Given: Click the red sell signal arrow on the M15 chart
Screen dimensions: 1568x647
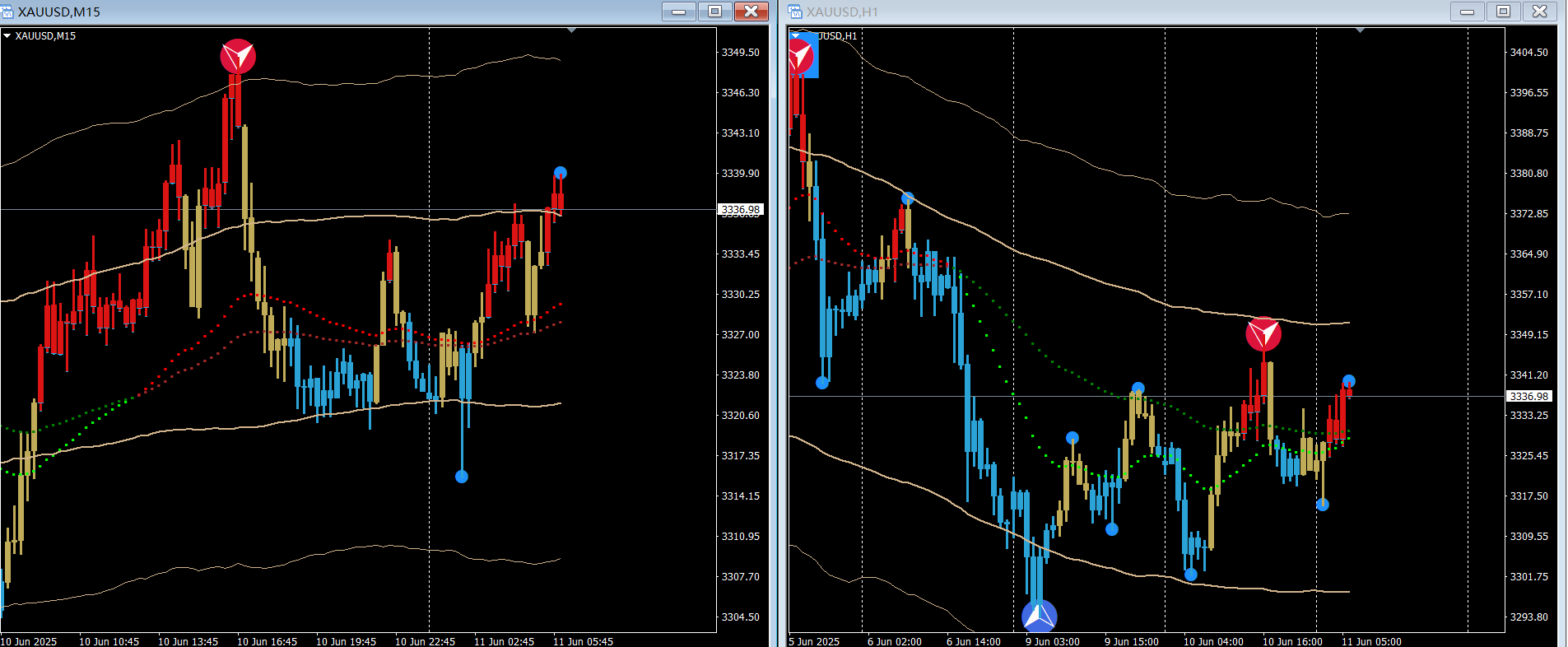Looking at the screenshot, I should [238, 56].
